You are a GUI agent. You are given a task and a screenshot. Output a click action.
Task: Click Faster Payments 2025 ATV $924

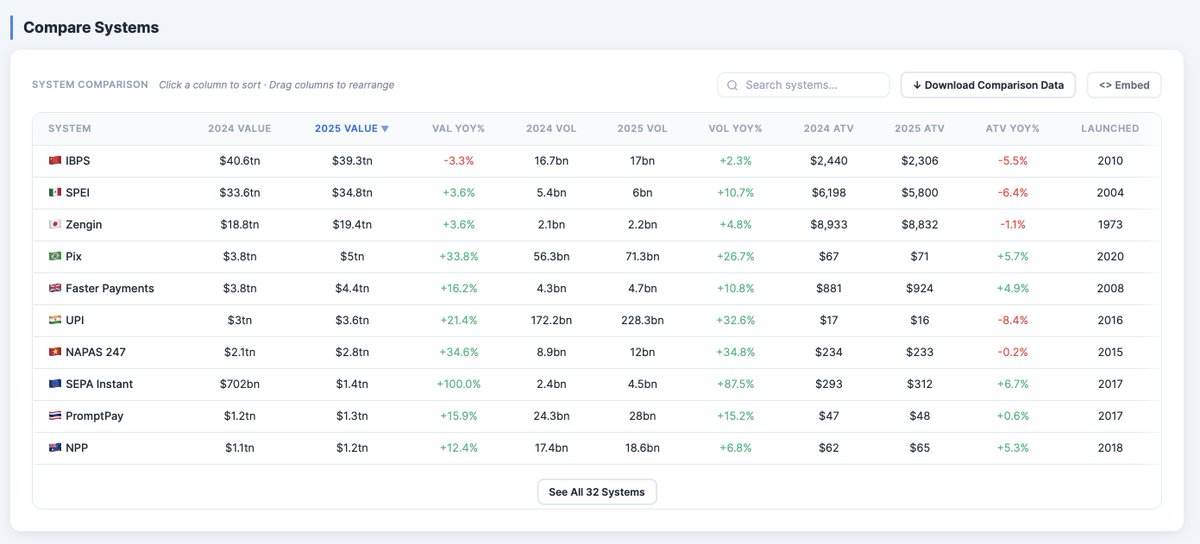coord(919,289)
